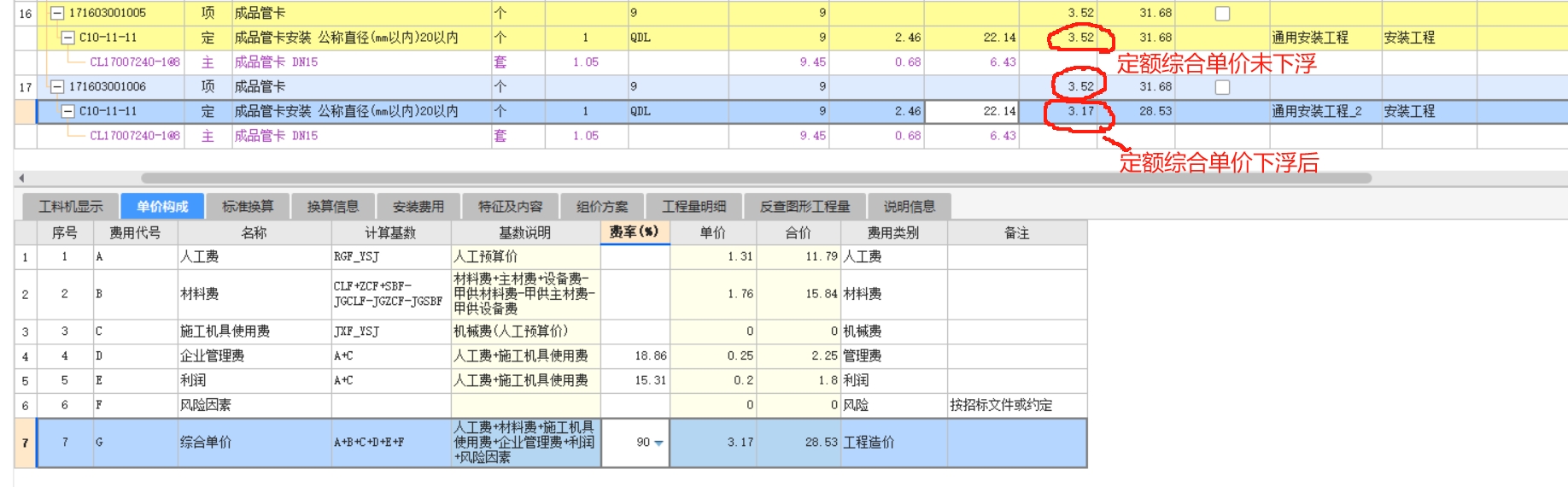Click the 11.79 total cell for 人工费
The image size is (1568, 487).
coord(799,256)
